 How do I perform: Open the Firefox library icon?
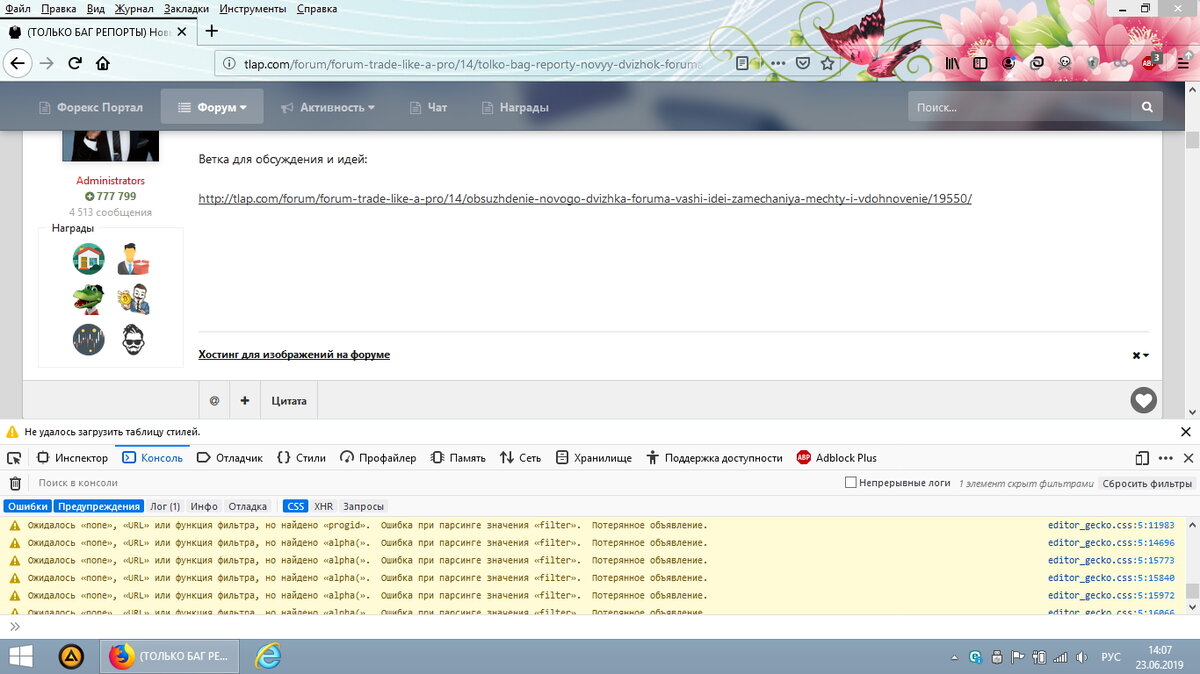tap(952, 63)
